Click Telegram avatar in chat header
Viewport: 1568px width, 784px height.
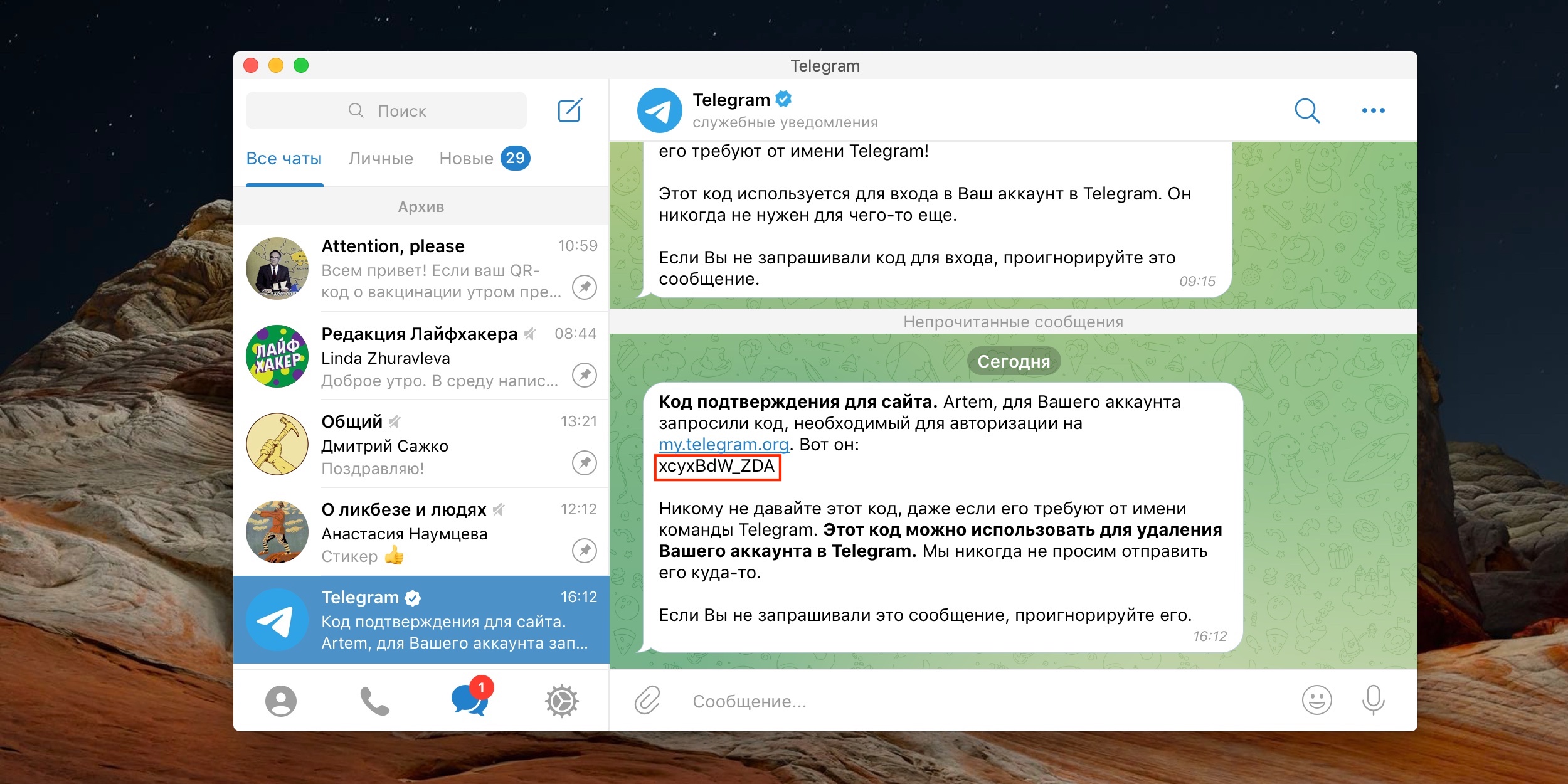(659, 110)
